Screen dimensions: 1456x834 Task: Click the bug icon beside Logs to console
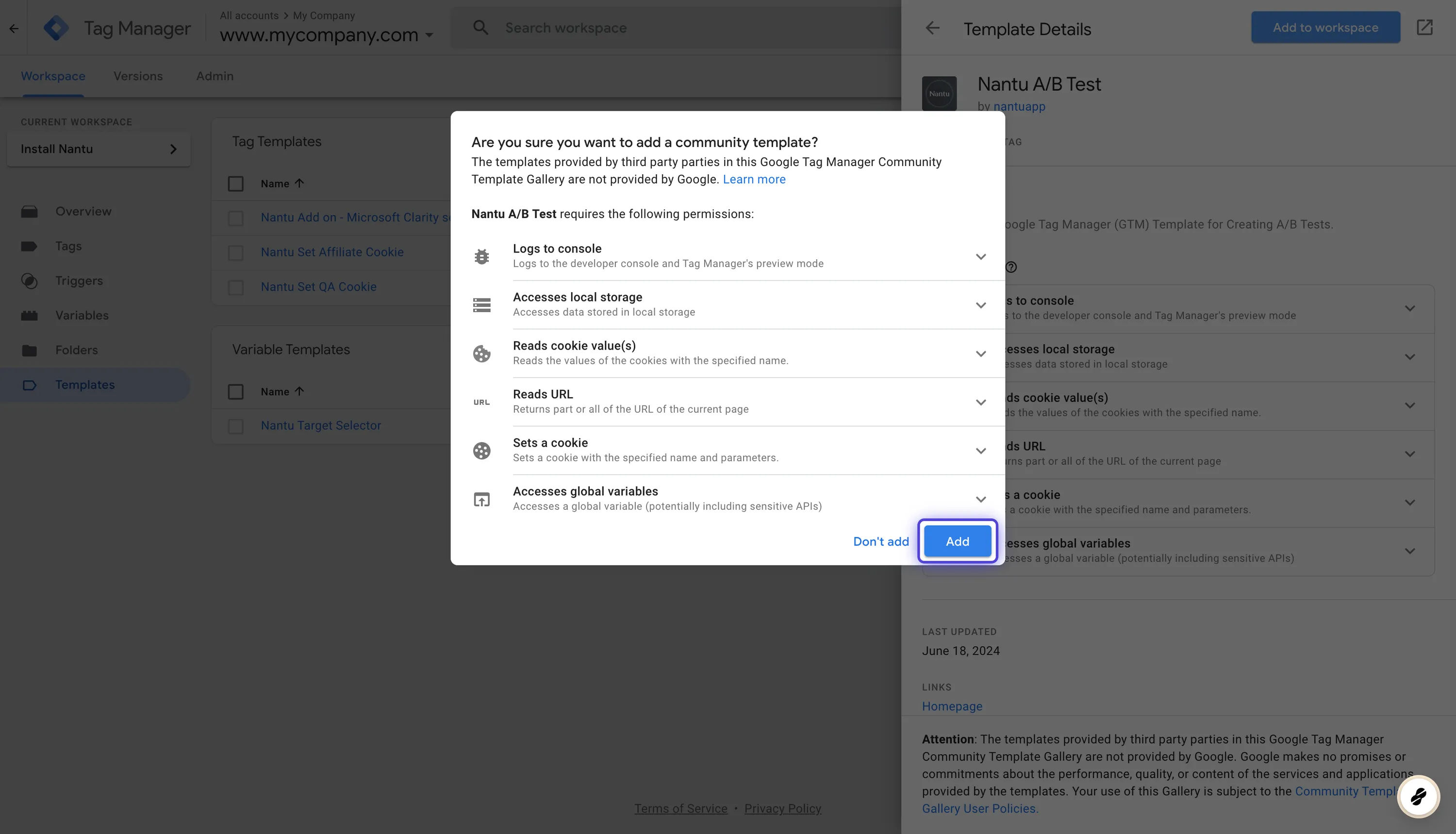coord(481,256)
